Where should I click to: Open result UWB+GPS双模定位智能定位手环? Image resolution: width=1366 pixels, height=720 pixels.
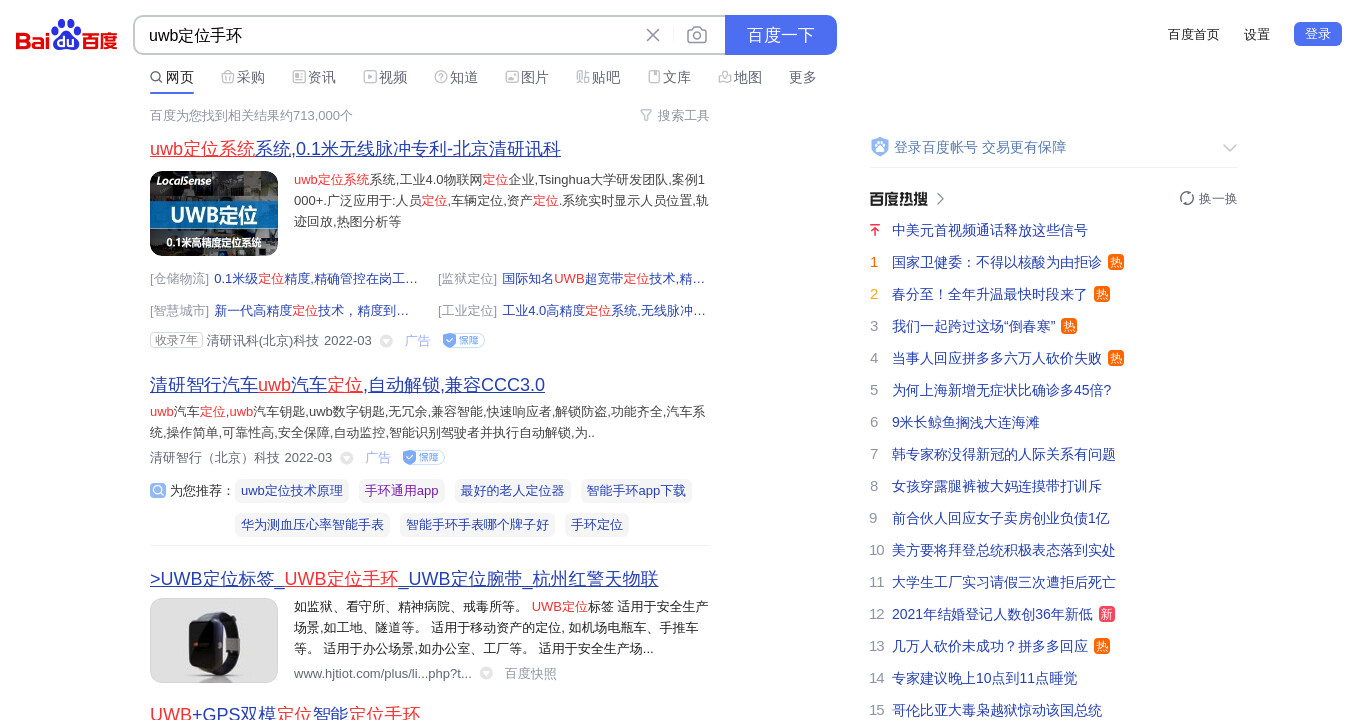tap(285, 714)
